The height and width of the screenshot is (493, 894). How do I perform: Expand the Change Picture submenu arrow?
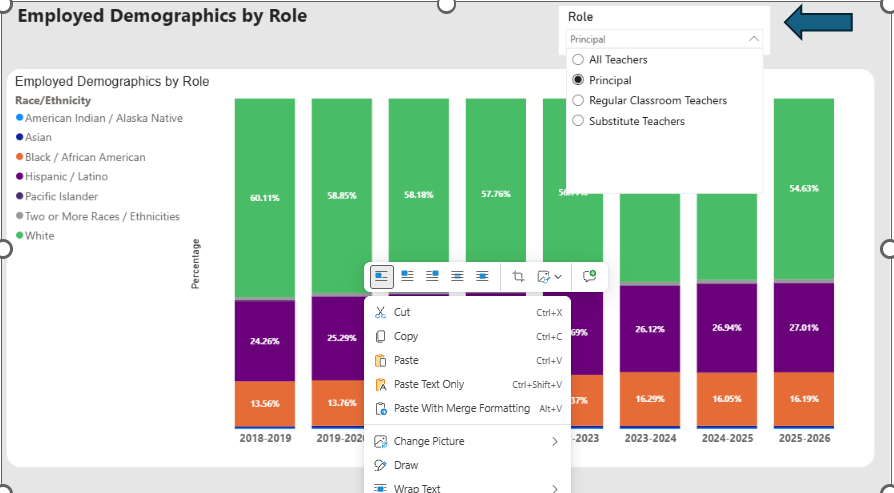pos(555,442)
